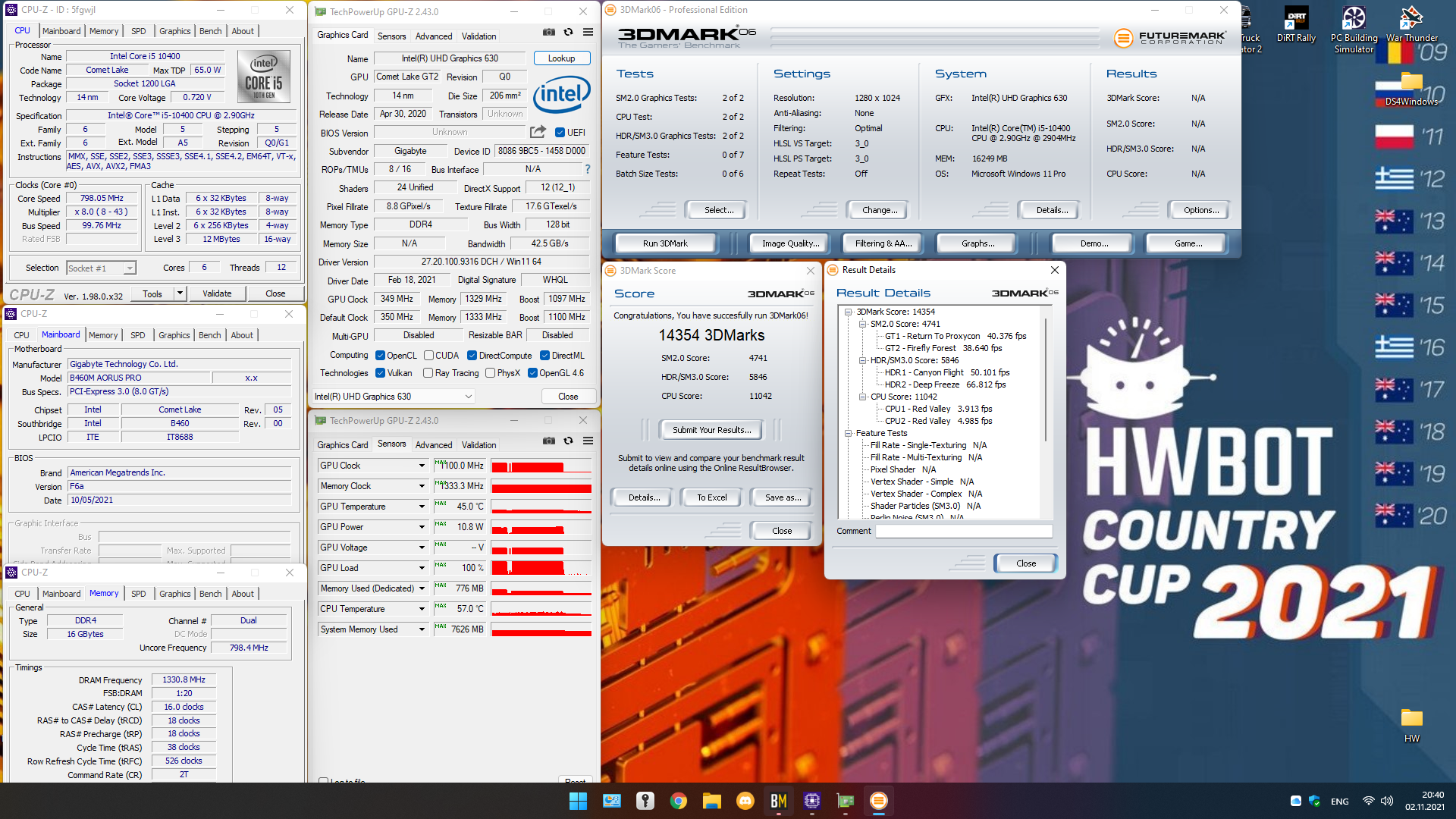Screen dimensions: 1456x819
Task: Toggle DirectCompute checkbox
Action: coord(472,356)
